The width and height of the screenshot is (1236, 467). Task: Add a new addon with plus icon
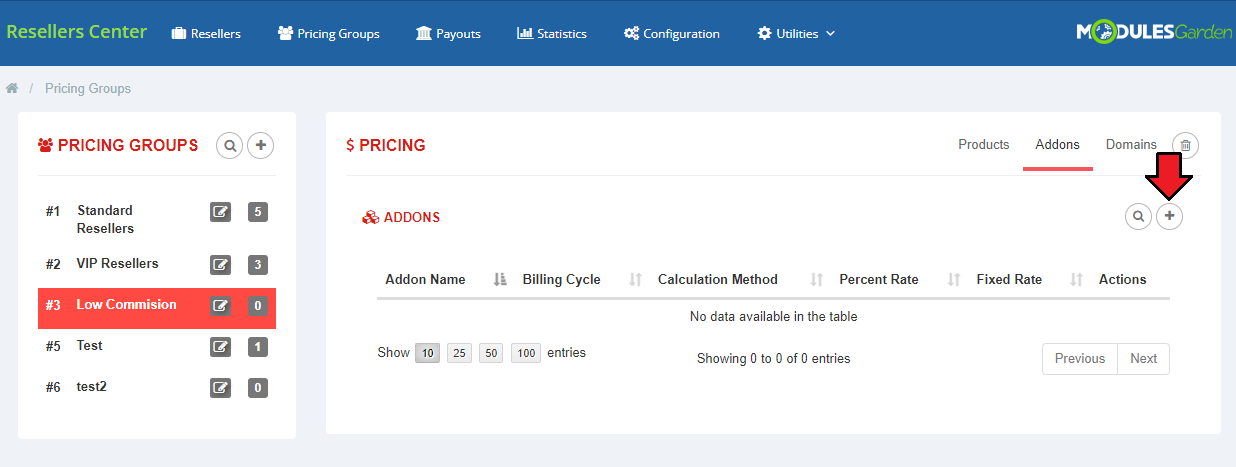point(1170,216)
